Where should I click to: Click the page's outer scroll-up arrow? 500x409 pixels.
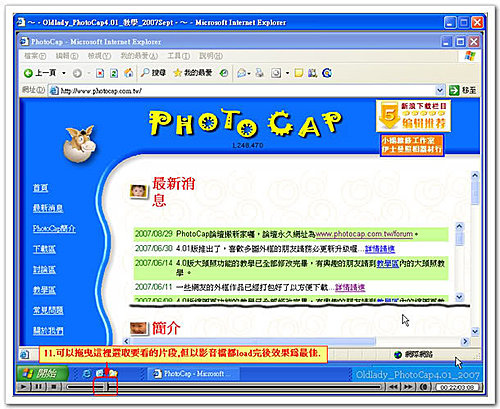475,175
